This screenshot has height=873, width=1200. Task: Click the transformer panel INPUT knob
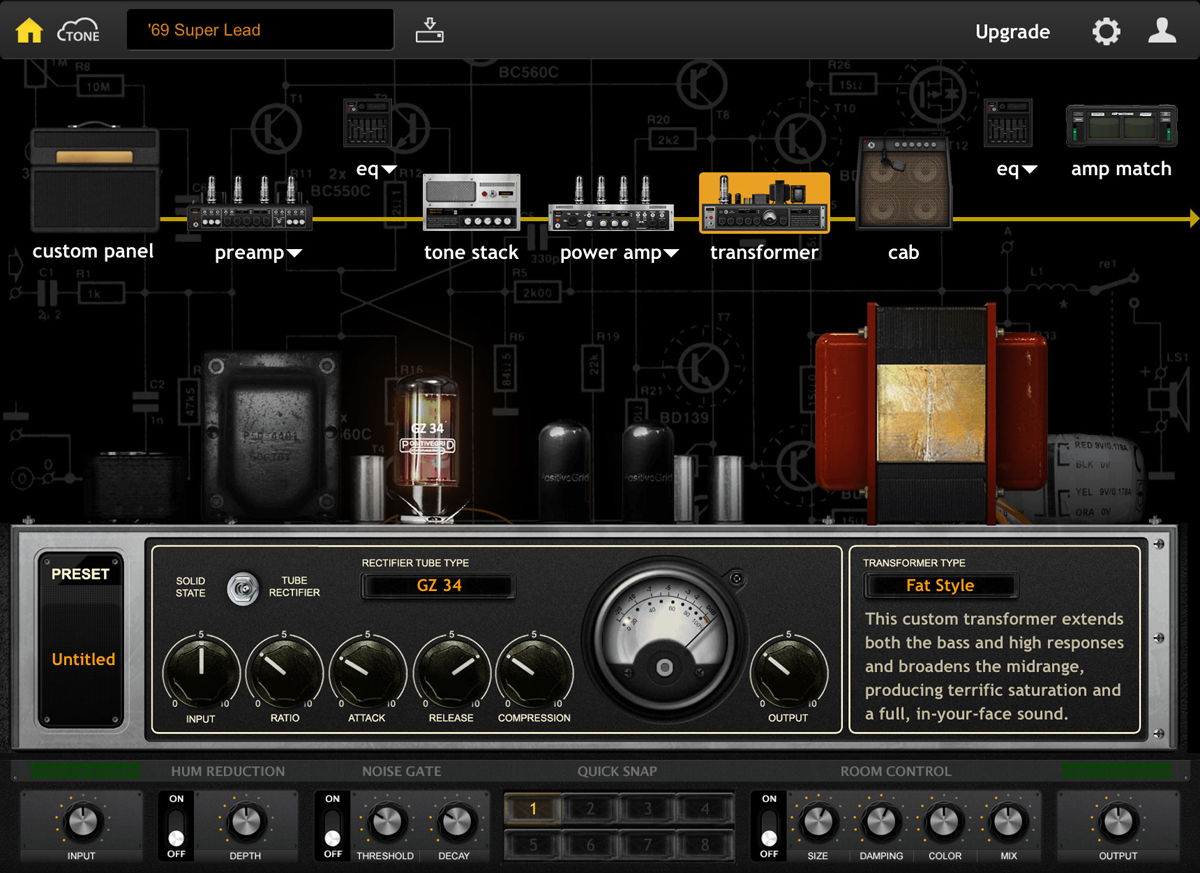(x=200, y=671)
